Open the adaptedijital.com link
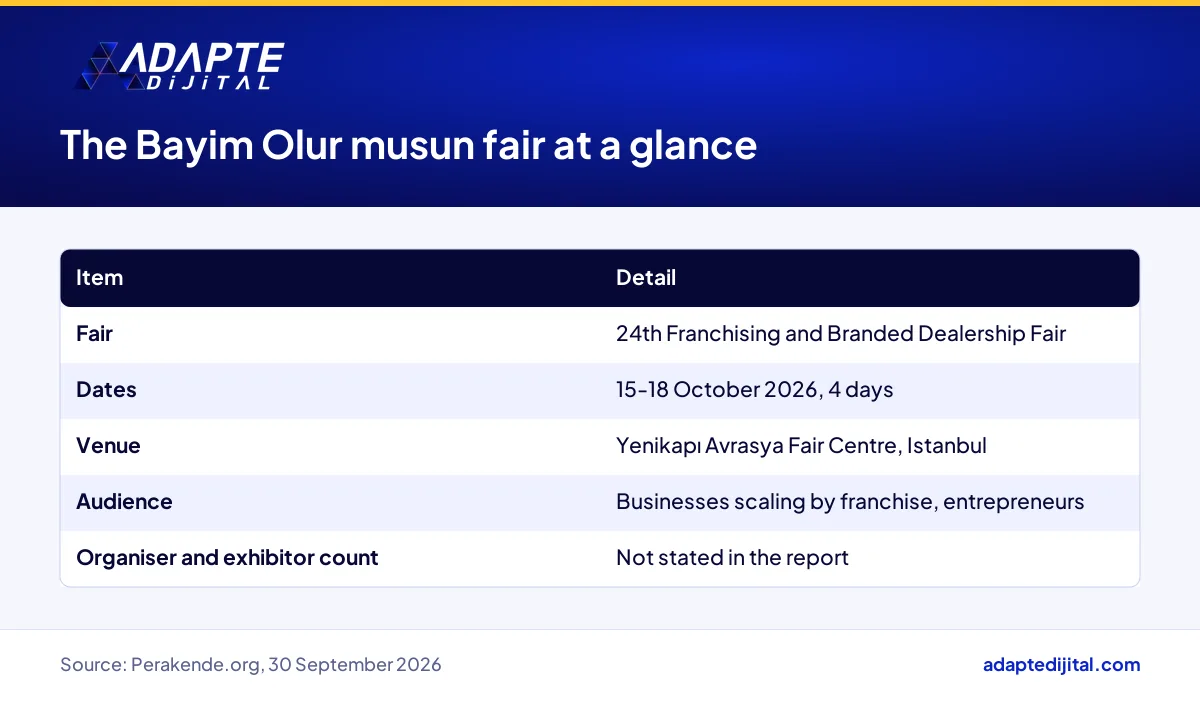1200x715 pixels. 1062,665
